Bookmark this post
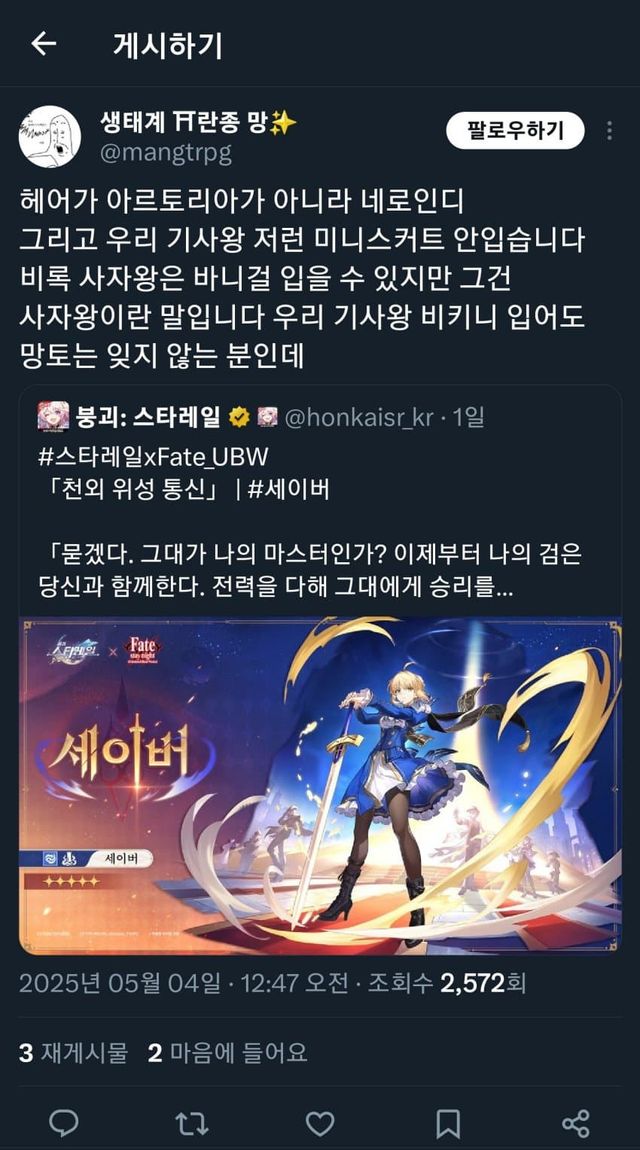 448,1122
